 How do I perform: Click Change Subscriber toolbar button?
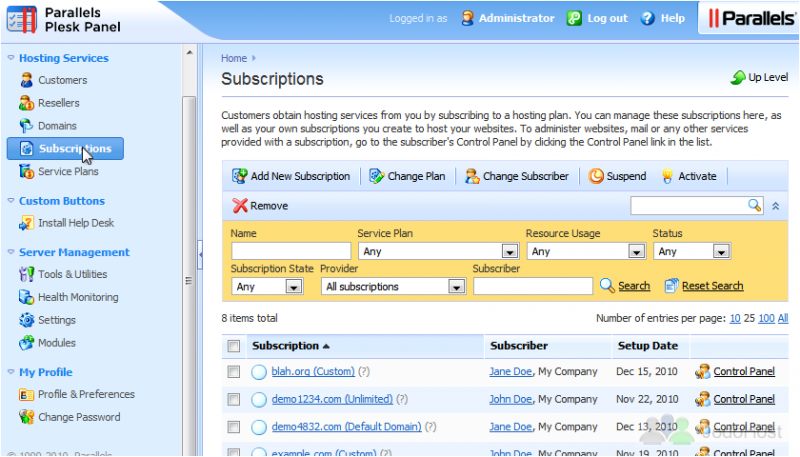pos(516,176)
